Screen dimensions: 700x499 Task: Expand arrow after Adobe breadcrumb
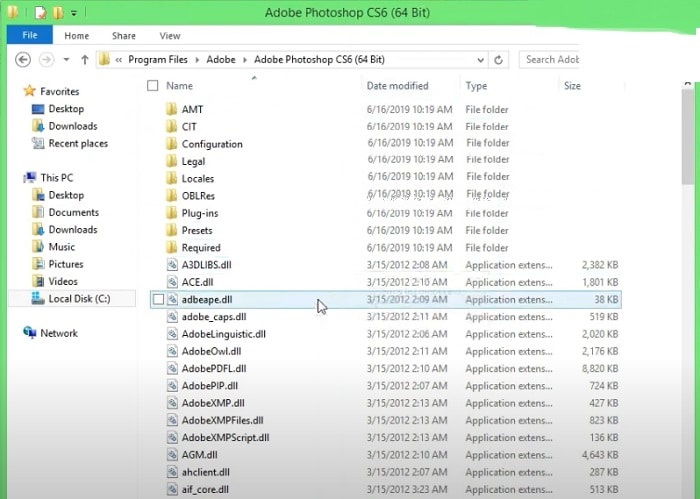245,60
